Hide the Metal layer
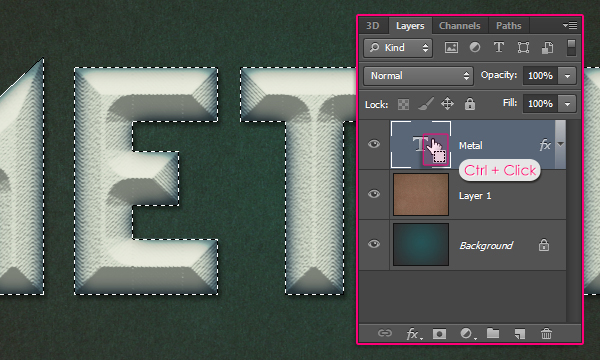The image size is (600, 360). pyautogui.click(x=374, y=144)
